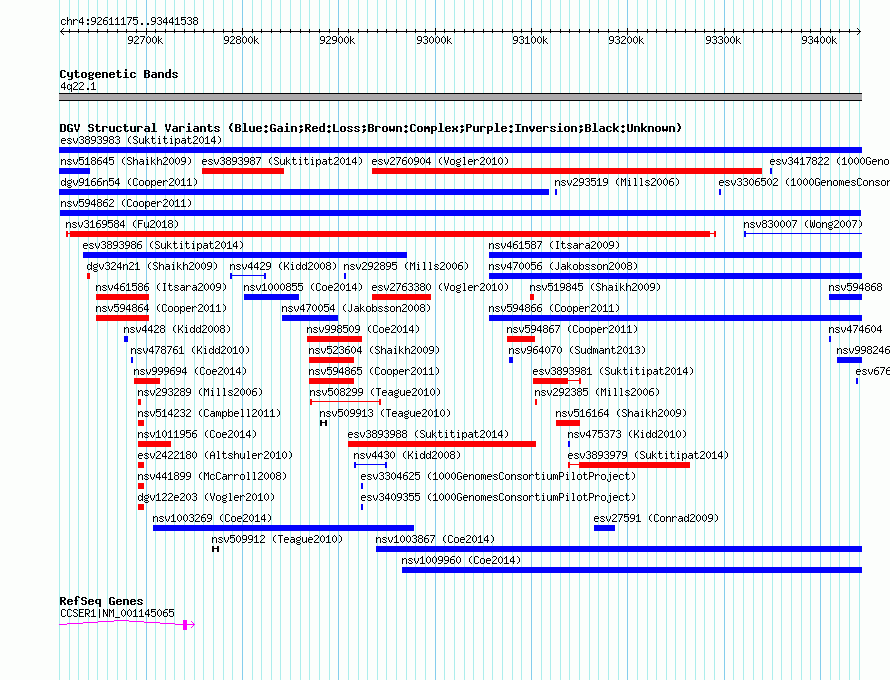
Task: Click the nsv293519 (Mills2006) label
Action: (x=617, y=182)
